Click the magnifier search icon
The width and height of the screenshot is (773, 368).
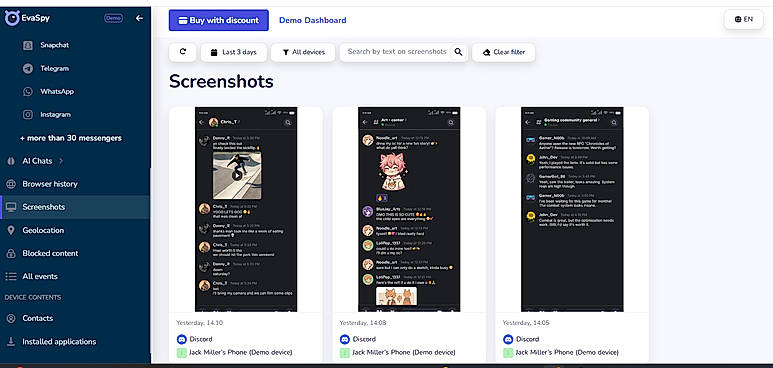click(458, 52)
